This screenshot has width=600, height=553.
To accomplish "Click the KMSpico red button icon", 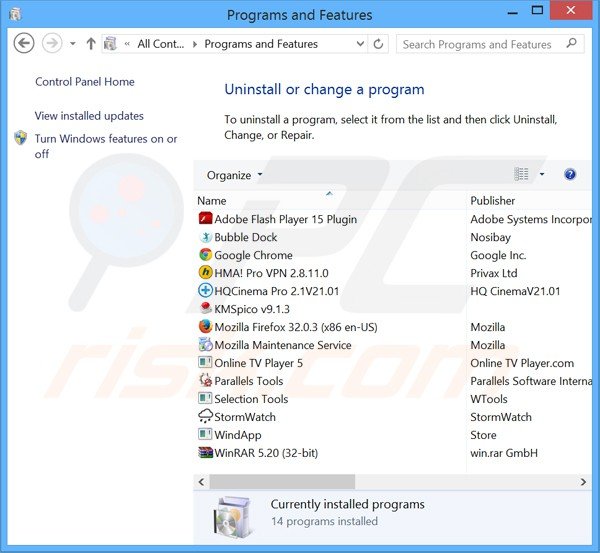I will [x=205, y=308].
